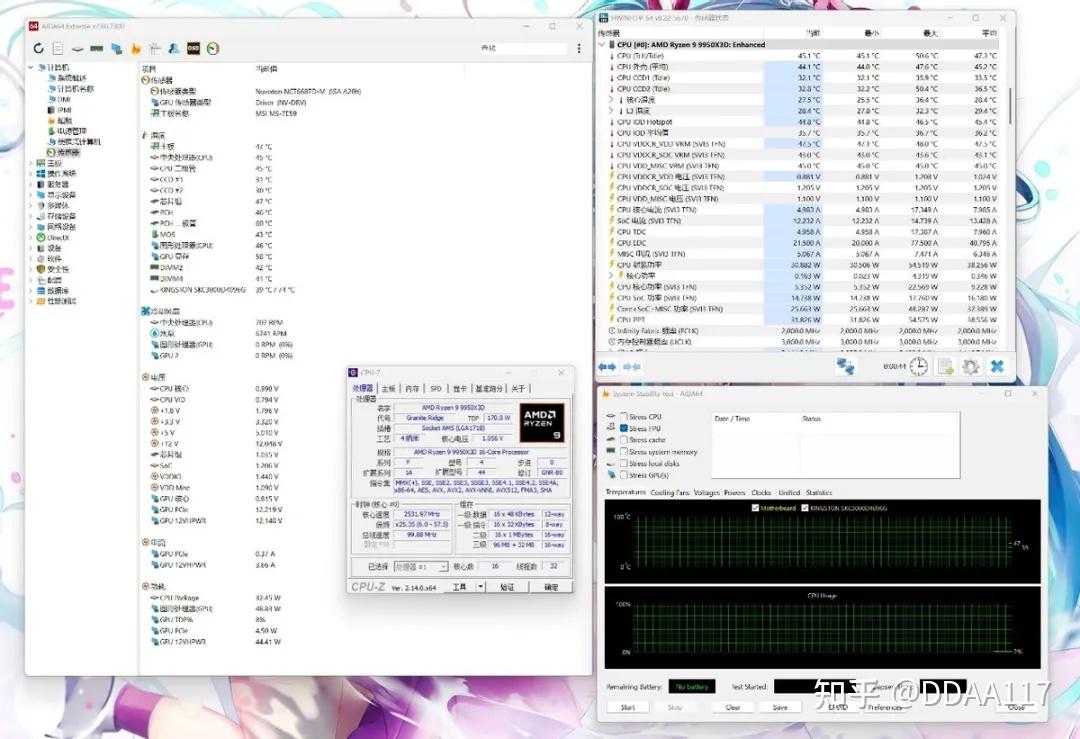Open the Cooling Fans tab in stability test
Image resolution: width=1080 pixels, height=739 pixels.
(x=669, y=492)
